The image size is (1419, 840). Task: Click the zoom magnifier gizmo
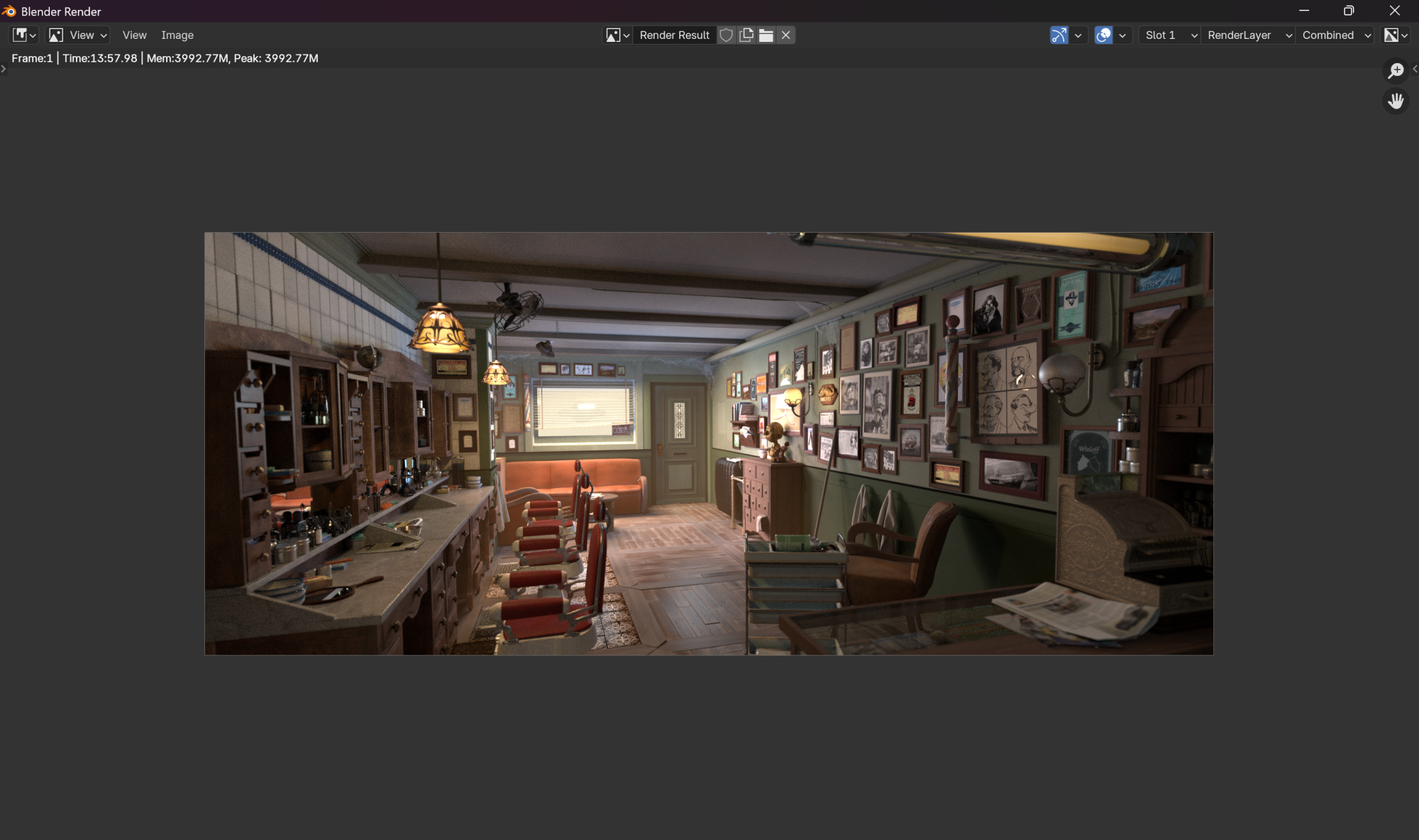pyautogui.click(x=1396, y=70)
